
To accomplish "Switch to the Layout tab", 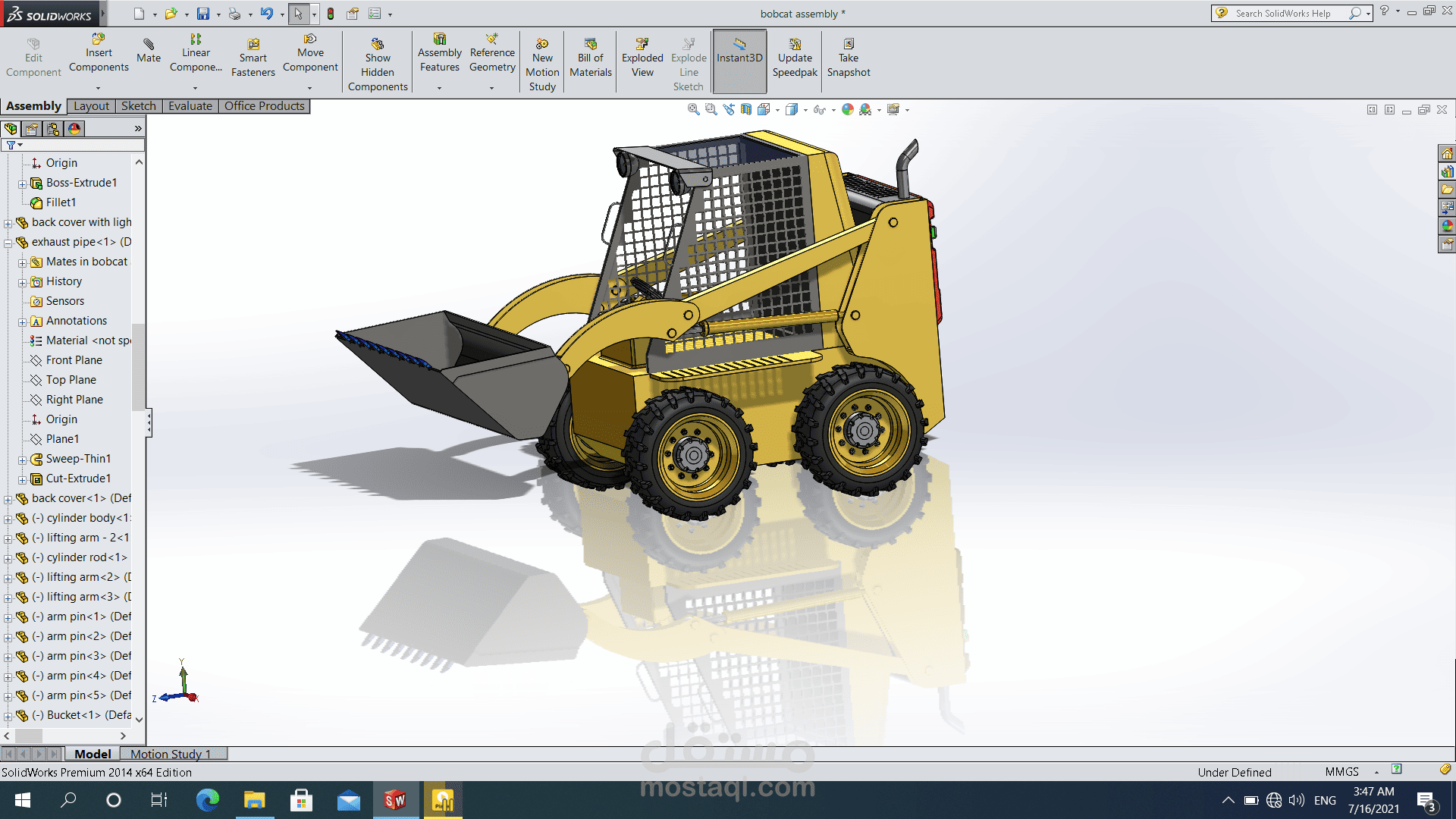I will pyautogui.click(x=92, y=106).
